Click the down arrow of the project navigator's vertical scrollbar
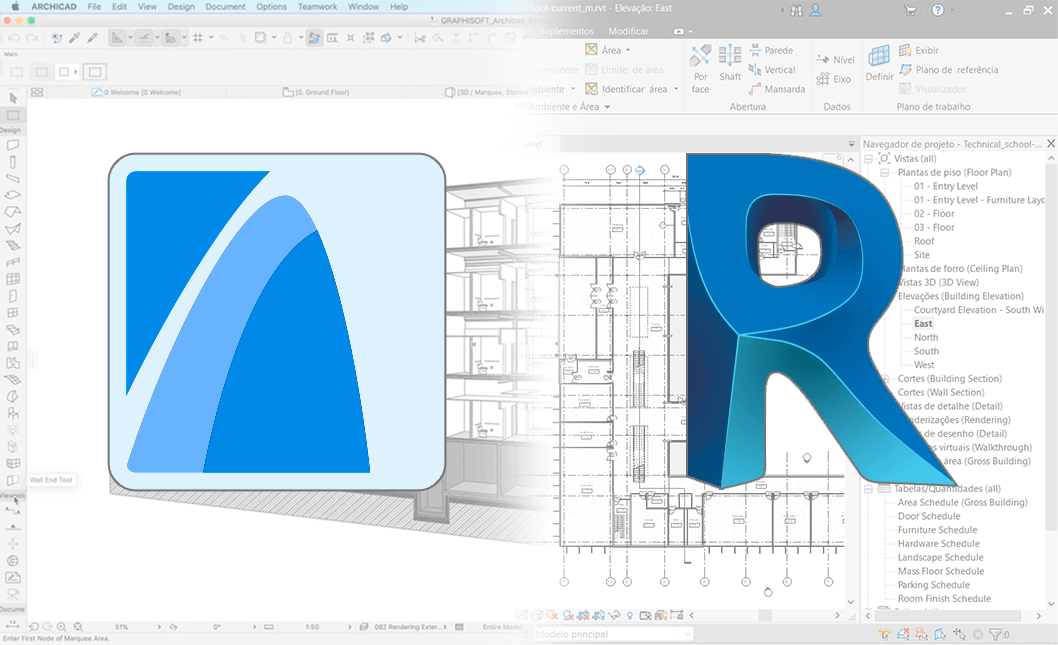Viewport: 1058px width, 645px height. click(1051, 603)
